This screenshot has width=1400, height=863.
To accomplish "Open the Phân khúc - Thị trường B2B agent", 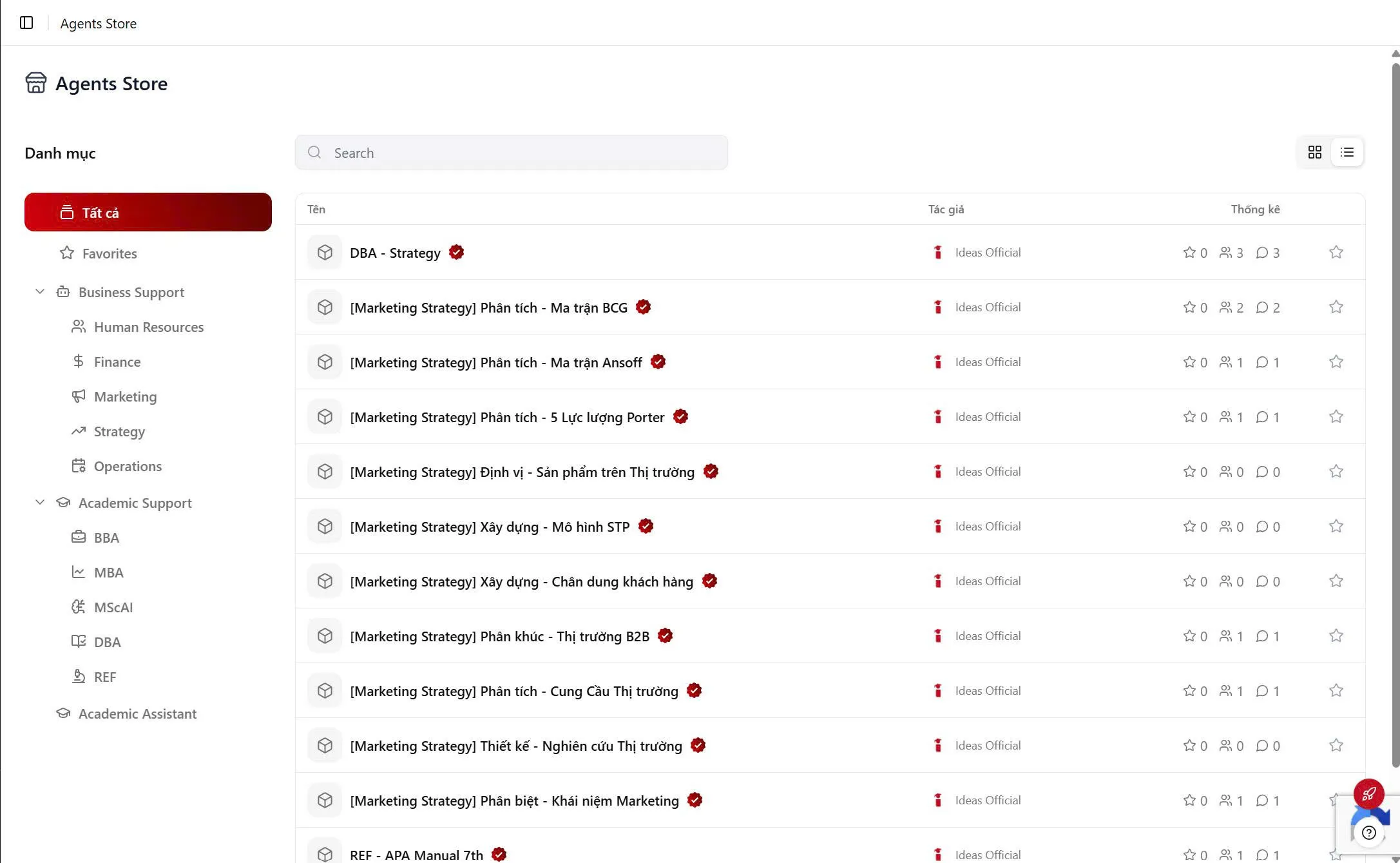I will point(500,636).
